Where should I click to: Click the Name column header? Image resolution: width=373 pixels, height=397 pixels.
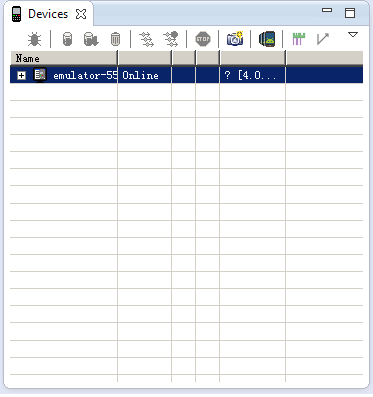click(64, 58)
